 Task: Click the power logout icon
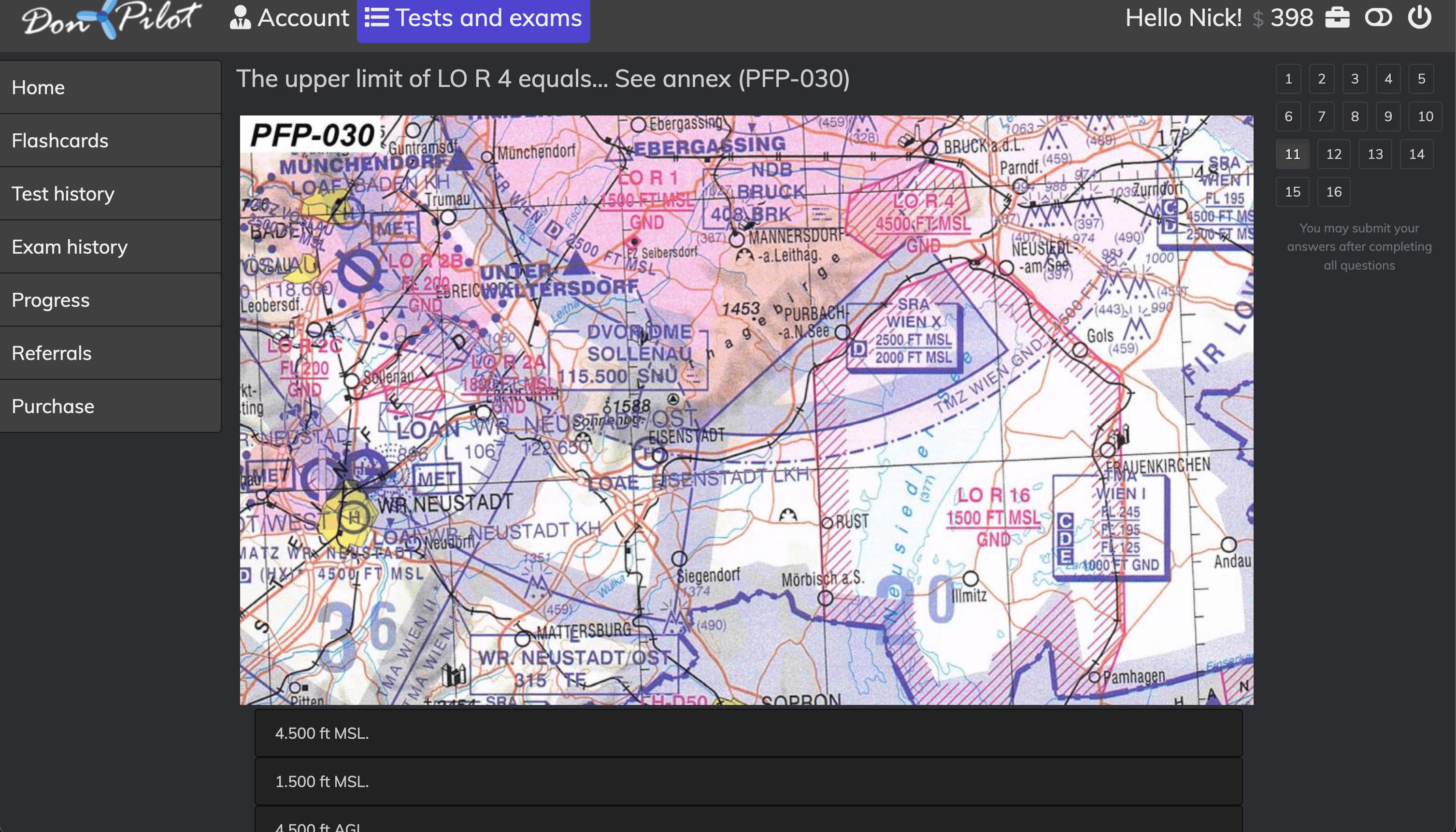click(1419, 18)
